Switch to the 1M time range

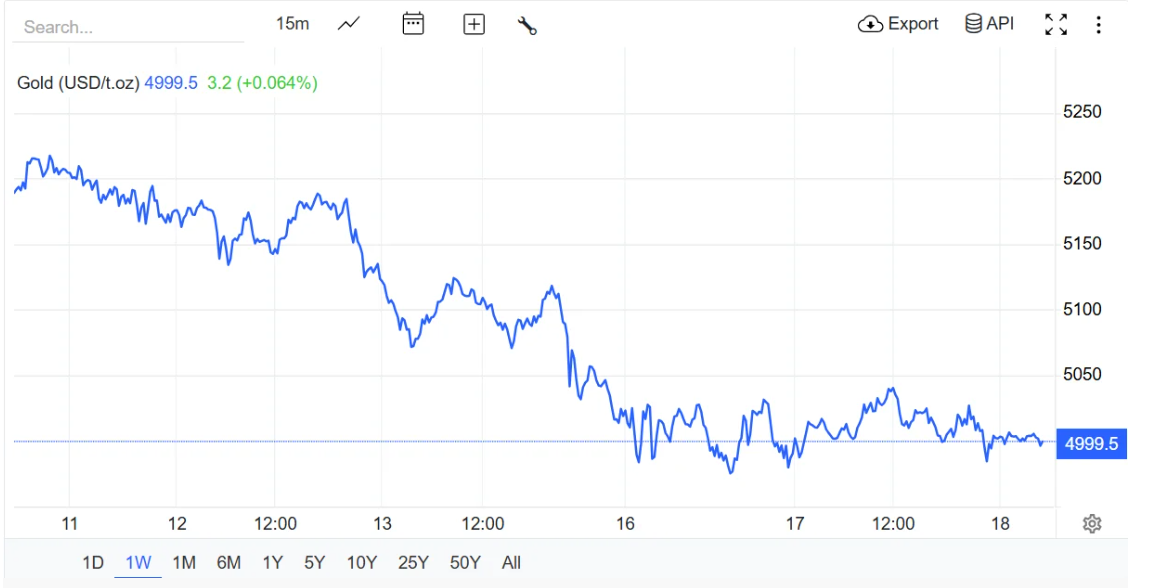coord(184,563)
